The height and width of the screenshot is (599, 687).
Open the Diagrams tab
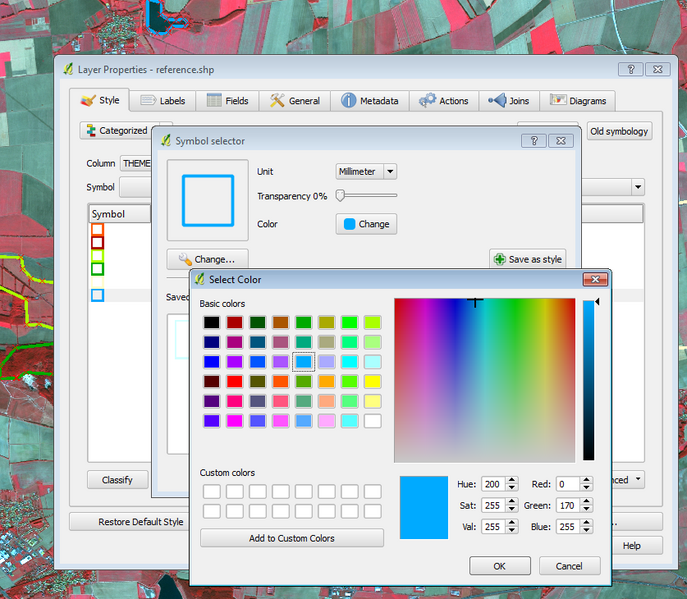click(x=577, y=101)
